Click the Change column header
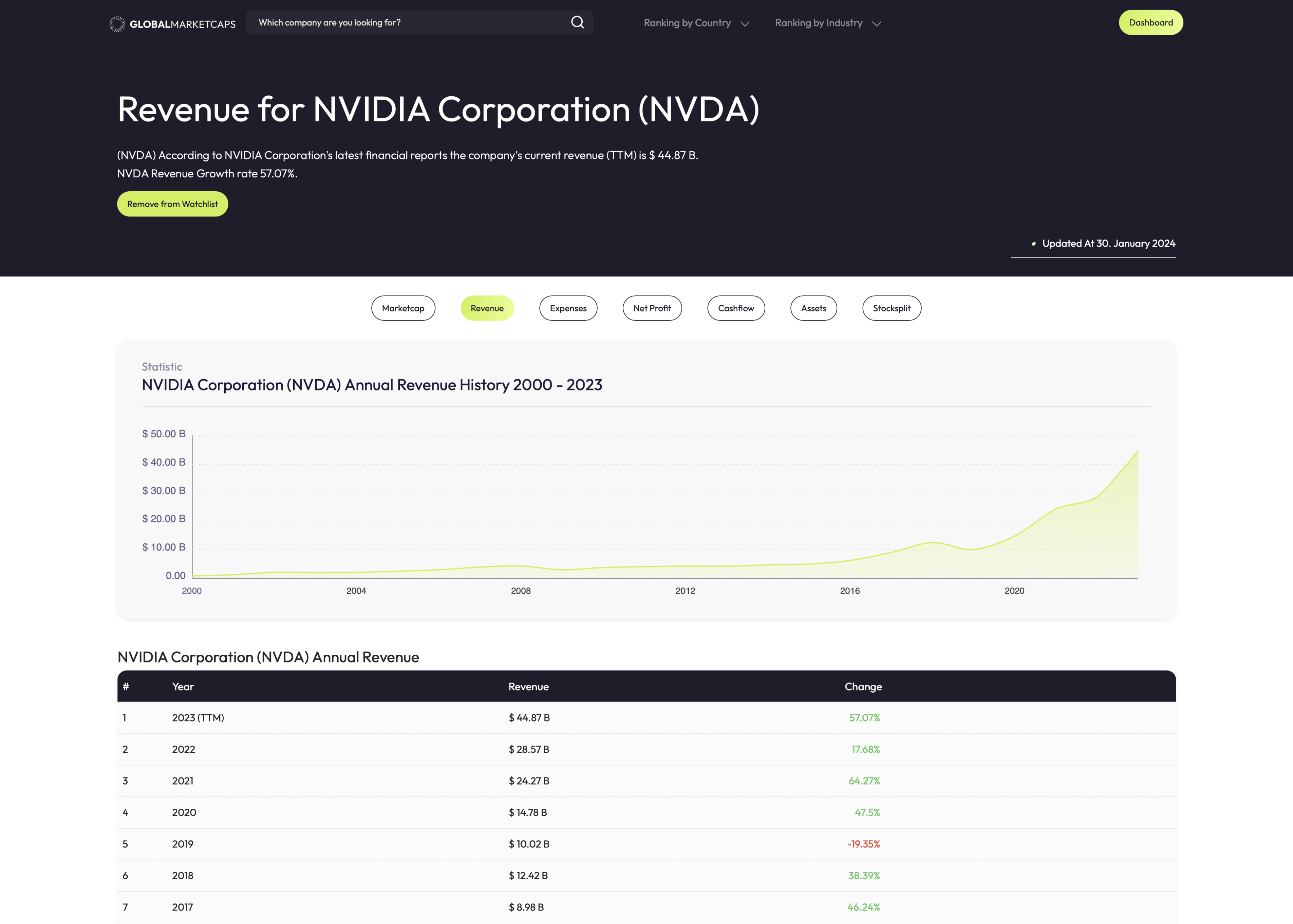 [863, 686]
